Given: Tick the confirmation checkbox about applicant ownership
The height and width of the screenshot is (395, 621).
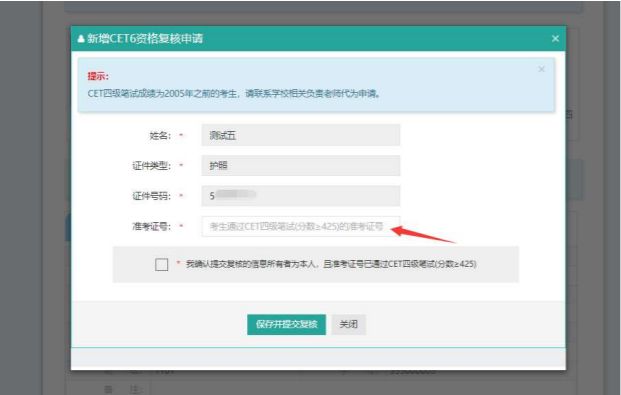Looking at the screenshot, I should [162, 264].
